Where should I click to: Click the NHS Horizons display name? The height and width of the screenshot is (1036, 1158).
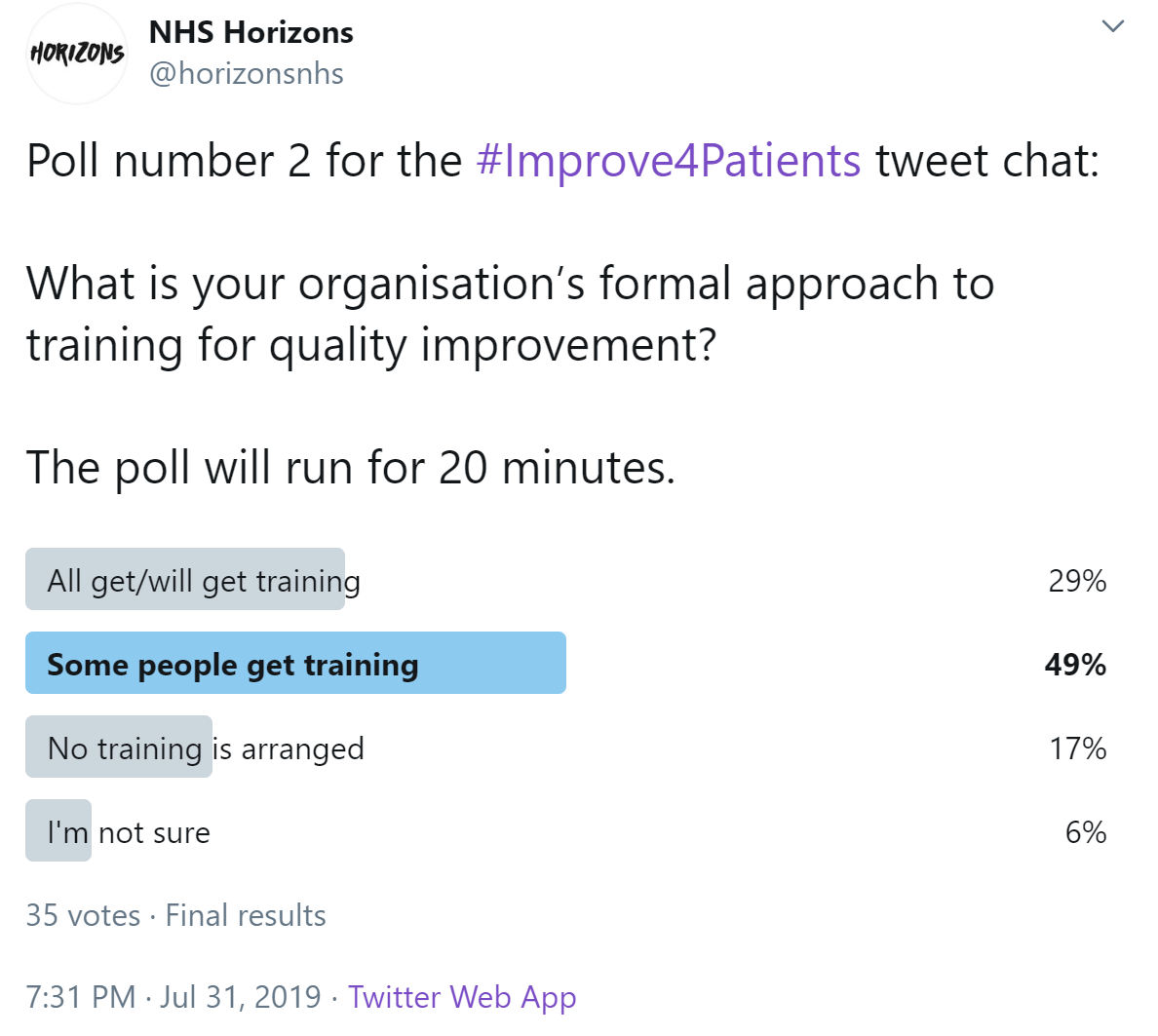tap(251, 32)
